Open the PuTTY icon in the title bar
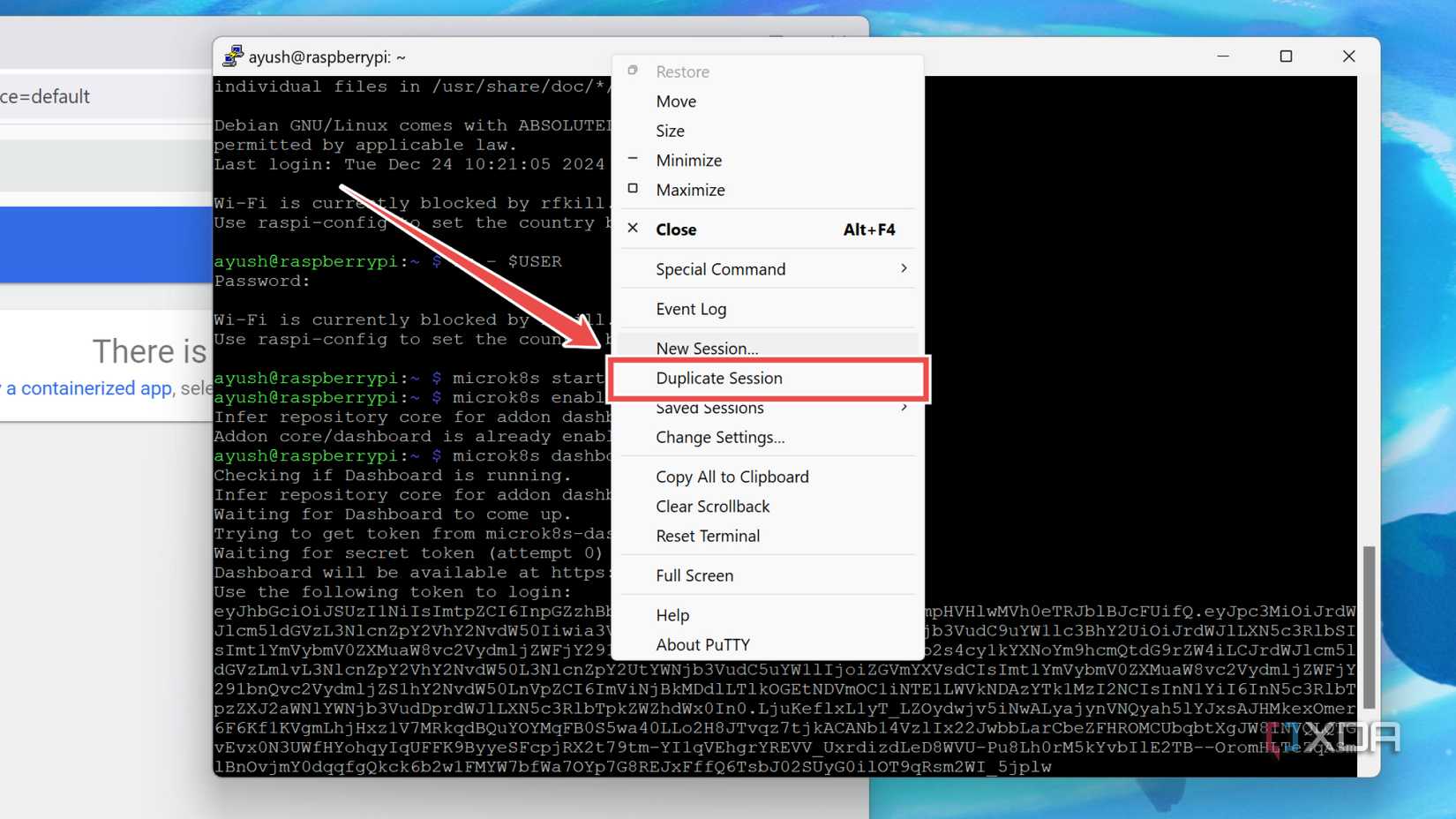1456x819 pixels. pyautogui.click(x=233, y=56)
